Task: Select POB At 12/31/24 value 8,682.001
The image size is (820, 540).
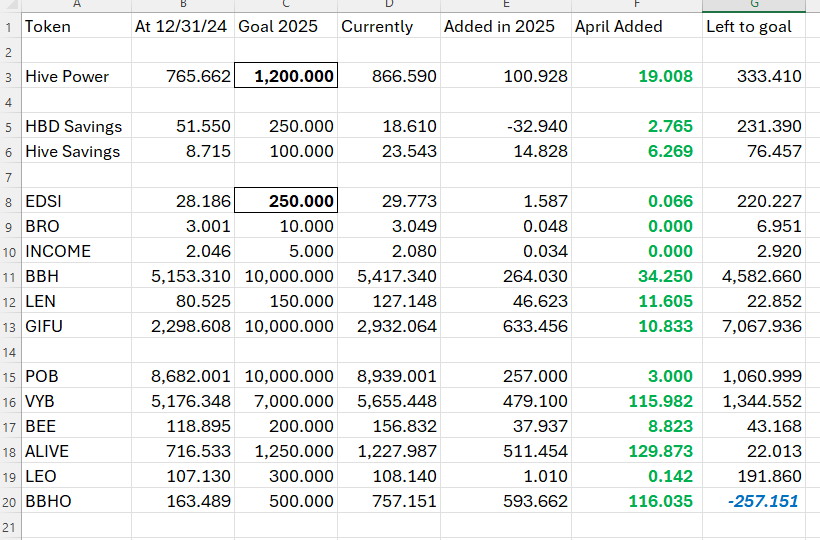Action: coord(183,376)
